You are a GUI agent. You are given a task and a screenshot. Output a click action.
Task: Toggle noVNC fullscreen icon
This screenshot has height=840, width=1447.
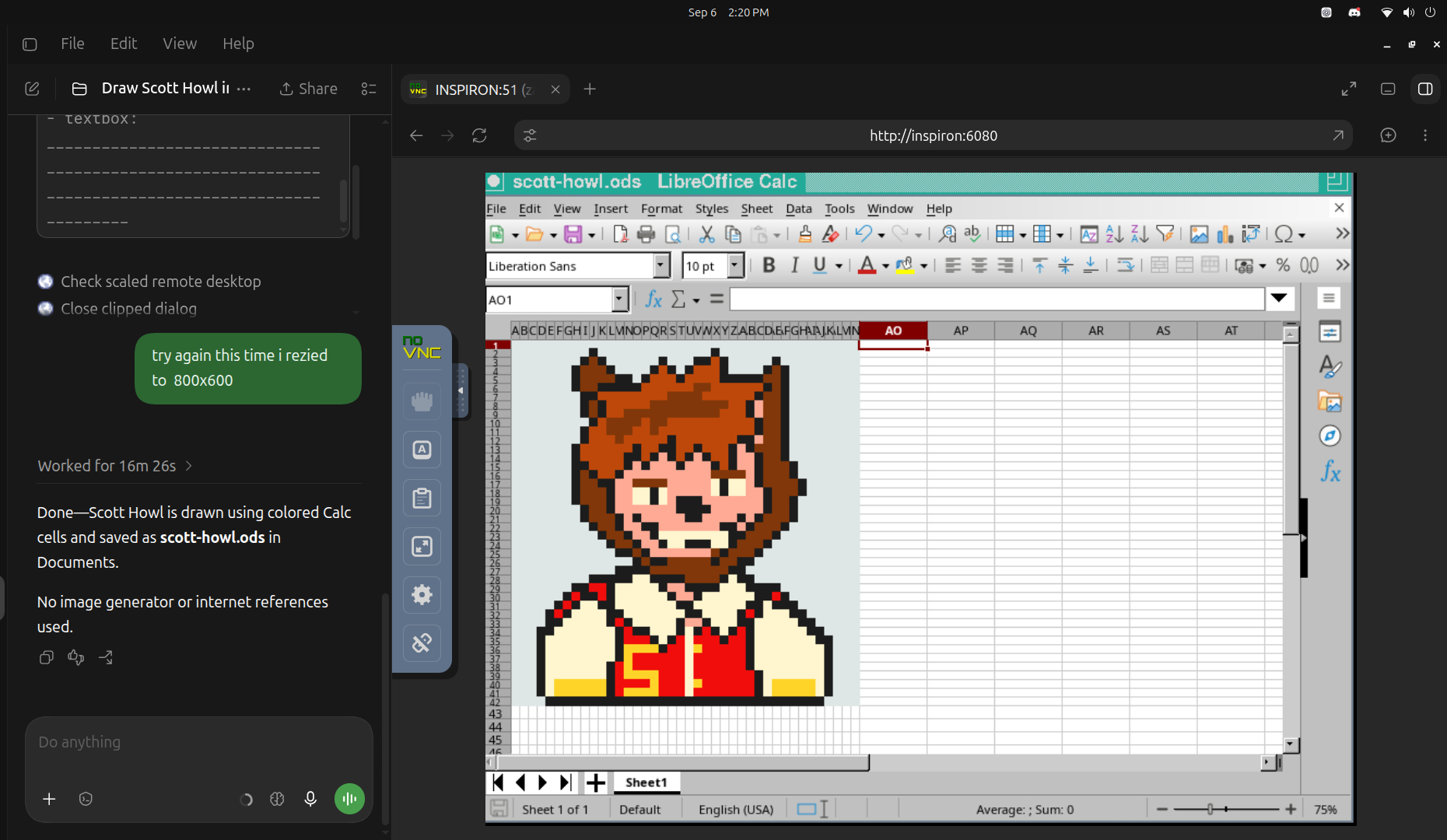[422, 546]
